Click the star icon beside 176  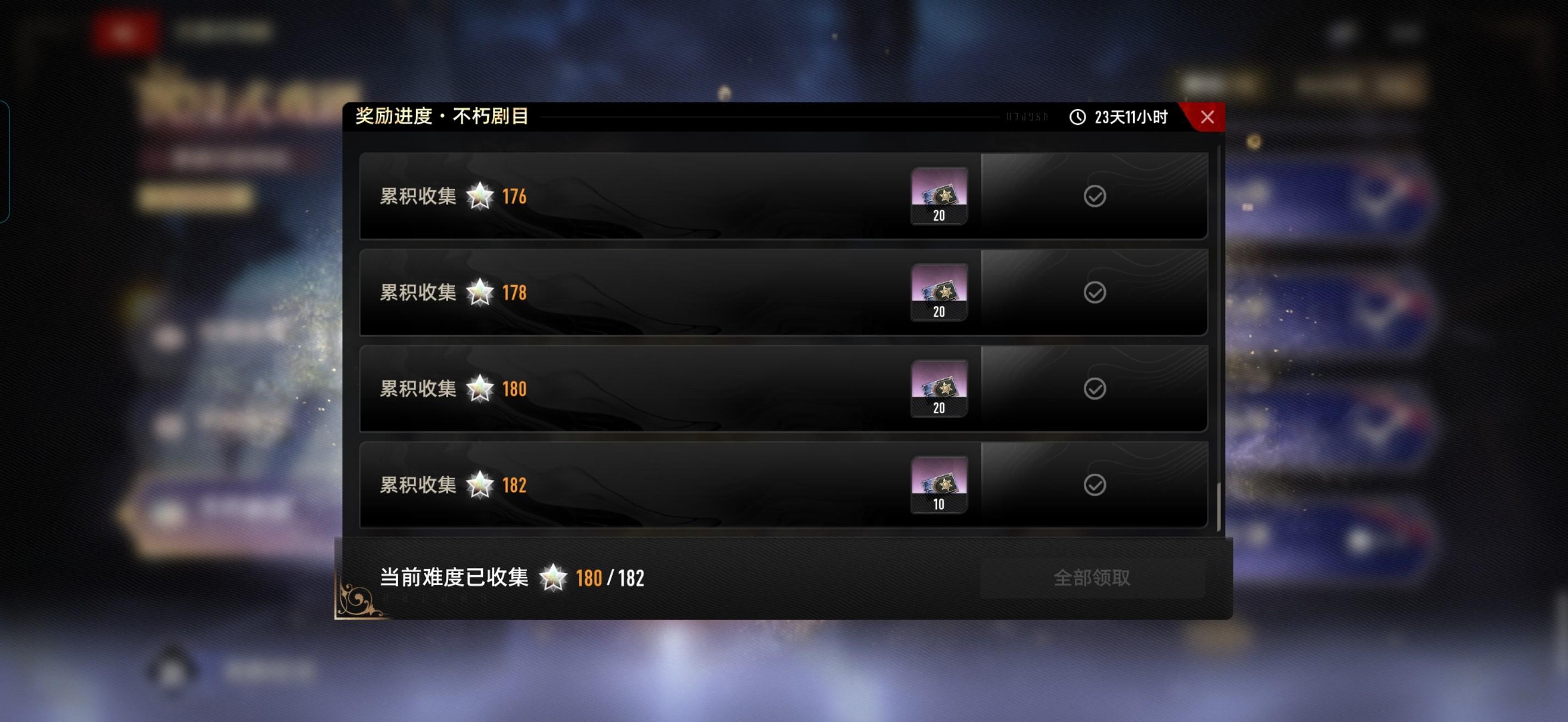pyautogui.click(x=480, y=196)
